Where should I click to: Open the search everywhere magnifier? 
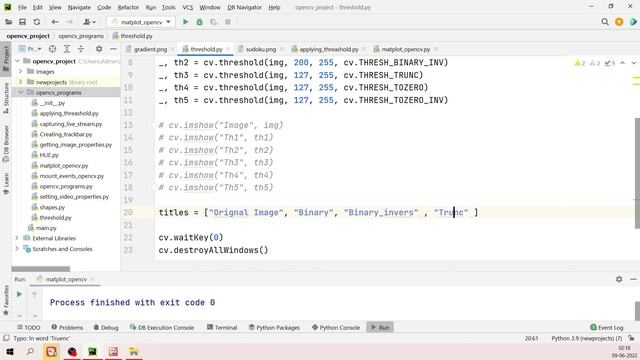click(x=605, y=22)
